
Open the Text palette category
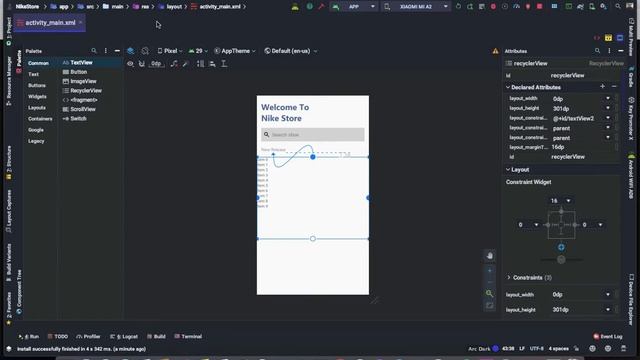pos(33,74)
